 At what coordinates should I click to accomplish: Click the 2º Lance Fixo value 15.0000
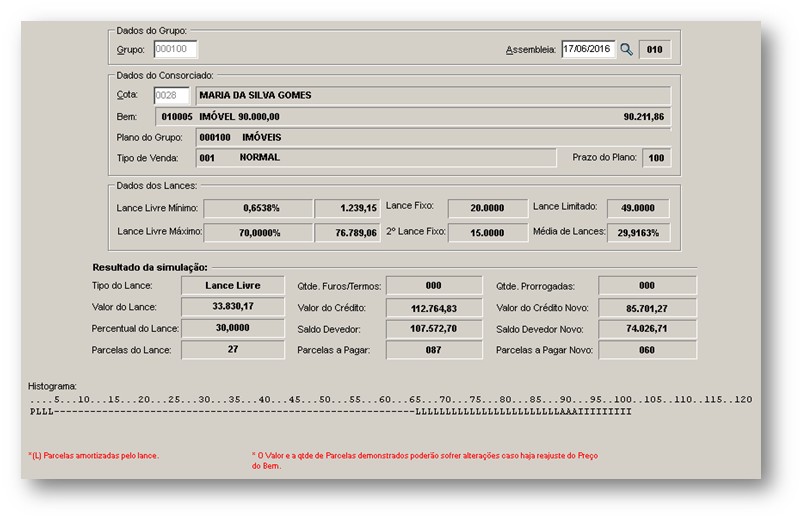click(488, 233)
